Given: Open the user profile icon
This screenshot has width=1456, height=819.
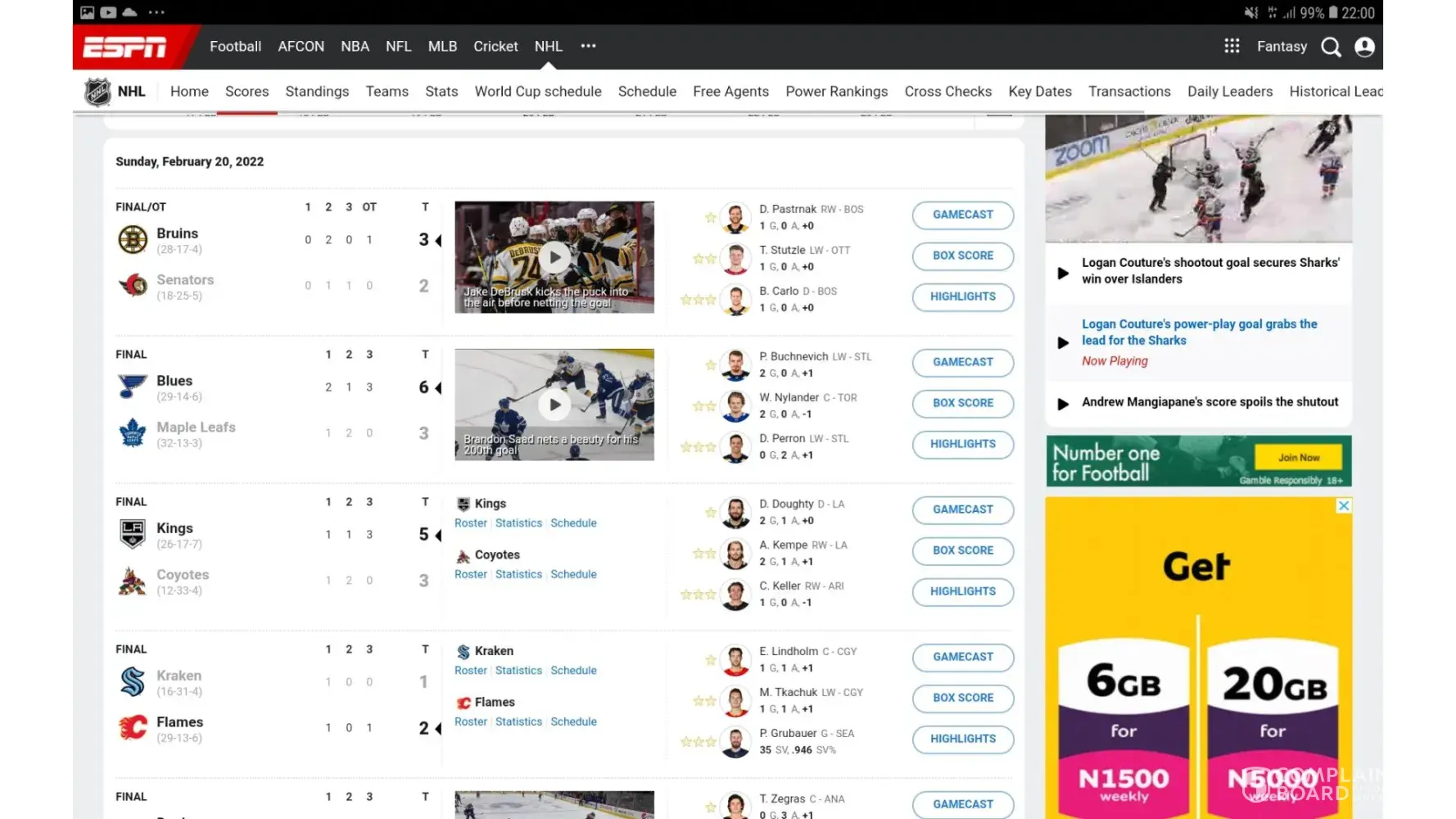Looking at the screenshot, I should point(1364,48).
